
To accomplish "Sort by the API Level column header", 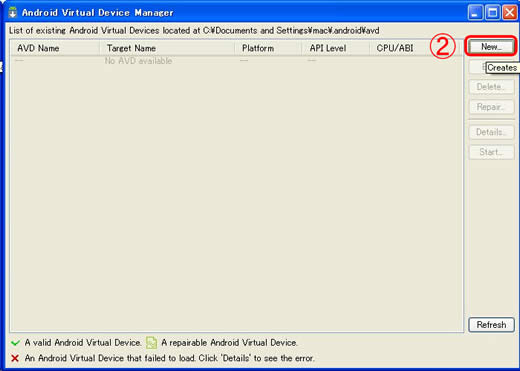I will pos(336,48).
